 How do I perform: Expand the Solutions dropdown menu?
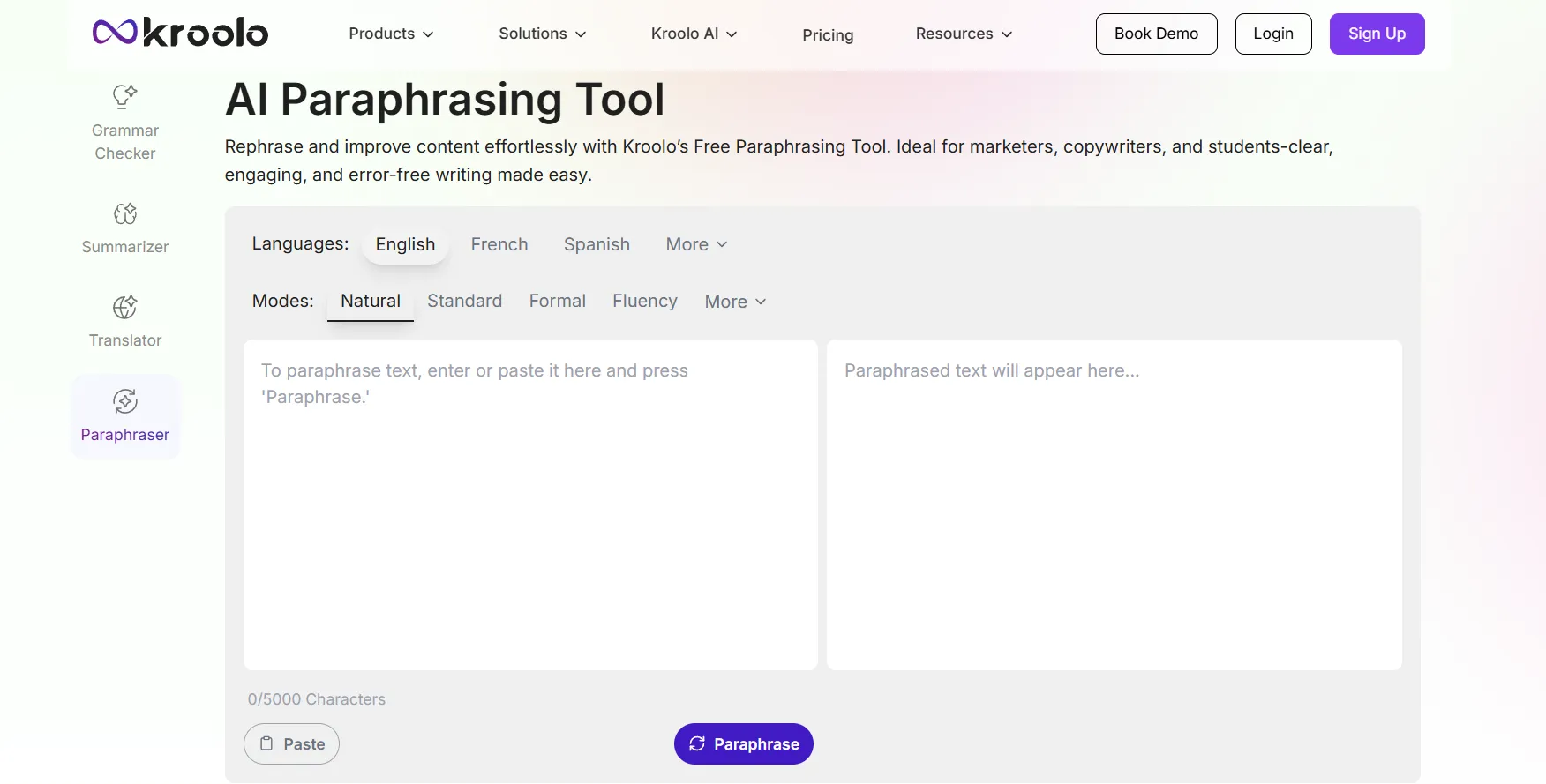click(x=543, y=34)
